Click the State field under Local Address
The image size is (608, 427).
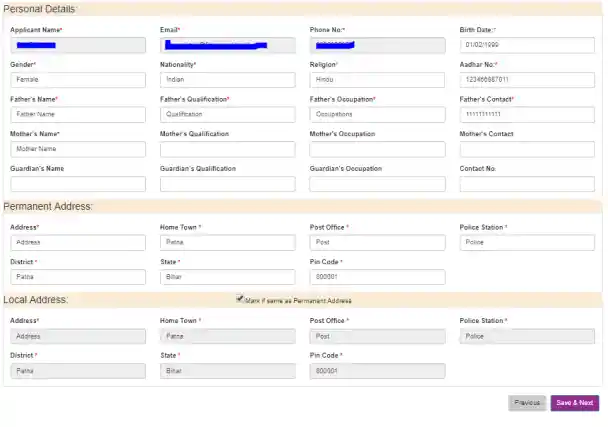pos(227,370)
